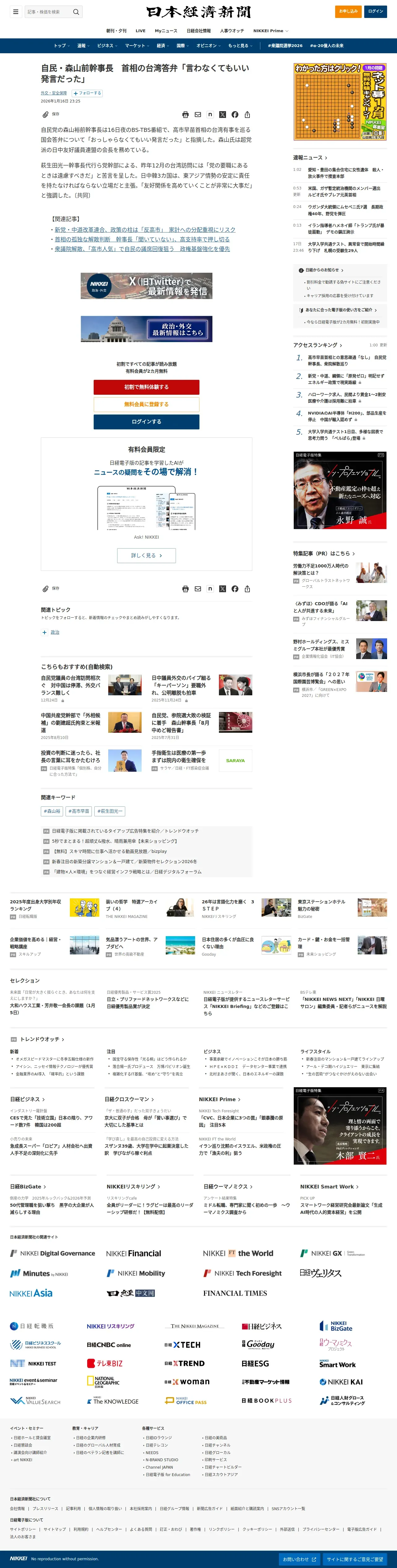This screenshot has height=1568, width=397.
Task: Open the #衆議院選挙2026 tag link
Action: tap(285, 46)
